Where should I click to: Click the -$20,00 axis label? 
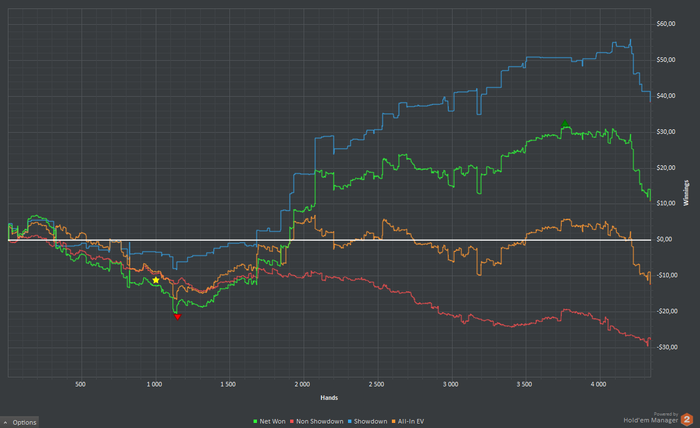(x=667, y=312)
